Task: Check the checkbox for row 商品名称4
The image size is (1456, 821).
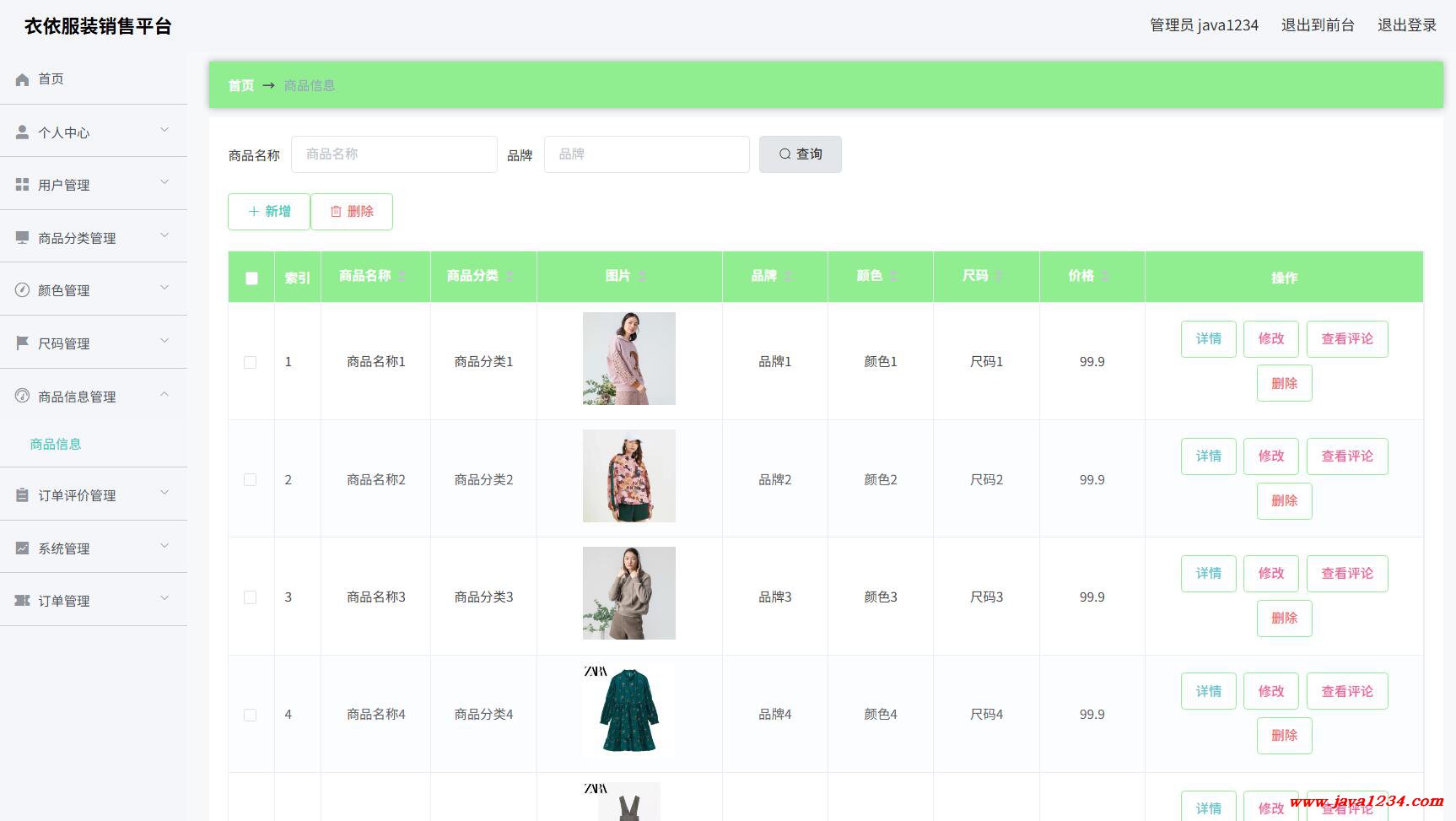Action: (250, 715)
